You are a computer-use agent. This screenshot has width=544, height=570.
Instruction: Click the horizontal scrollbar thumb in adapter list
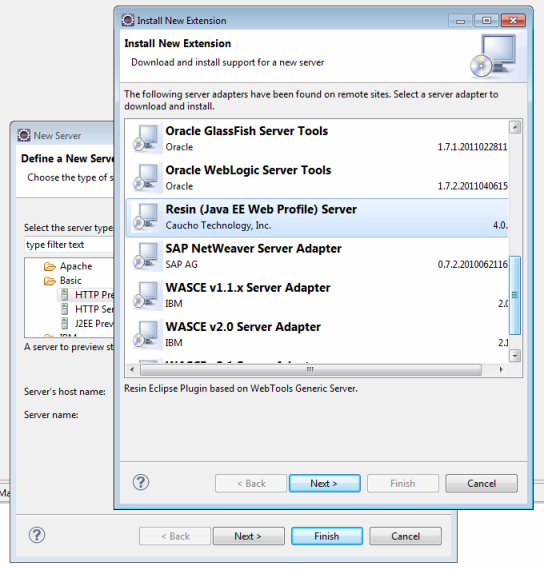tap(311, 370)
